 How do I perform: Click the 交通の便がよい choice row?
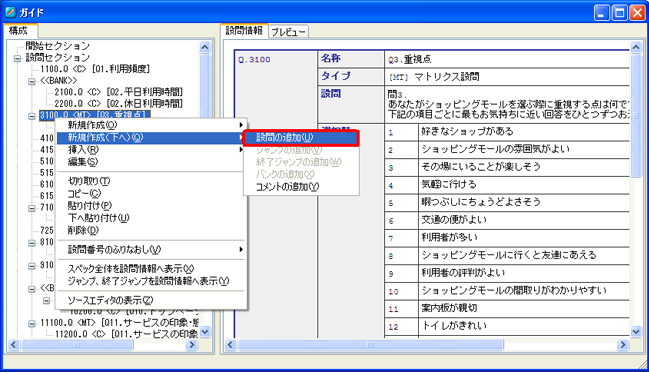507,221
